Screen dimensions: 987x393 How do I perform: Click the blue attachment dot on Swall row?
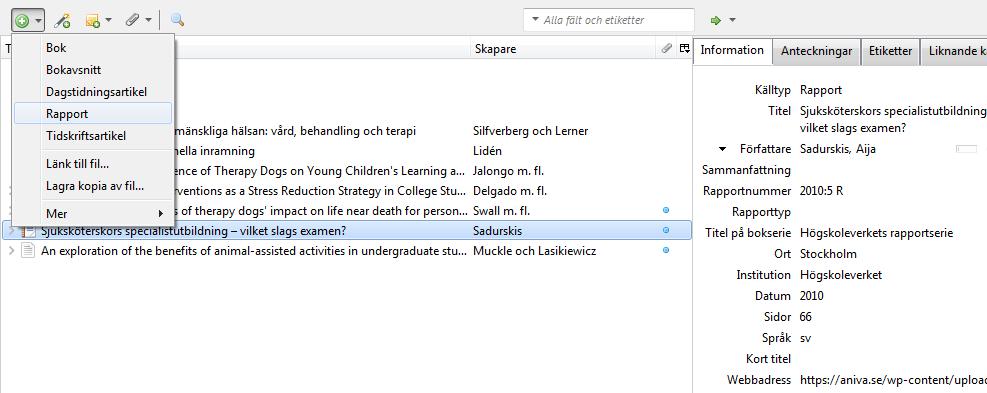click(666, 210)
